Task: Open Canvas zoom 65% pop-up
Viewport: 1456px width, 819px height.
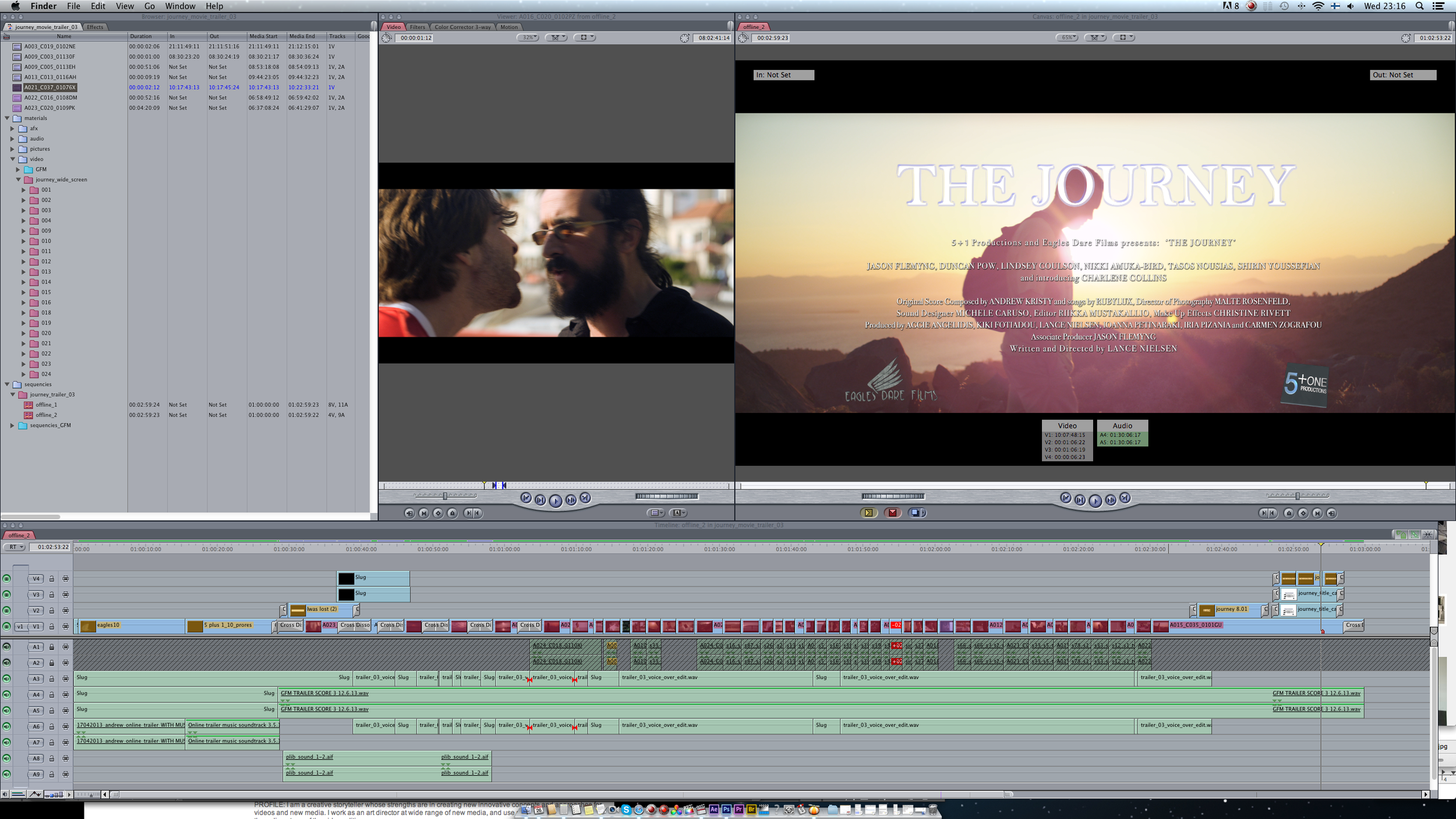Action: point(1066,37)
